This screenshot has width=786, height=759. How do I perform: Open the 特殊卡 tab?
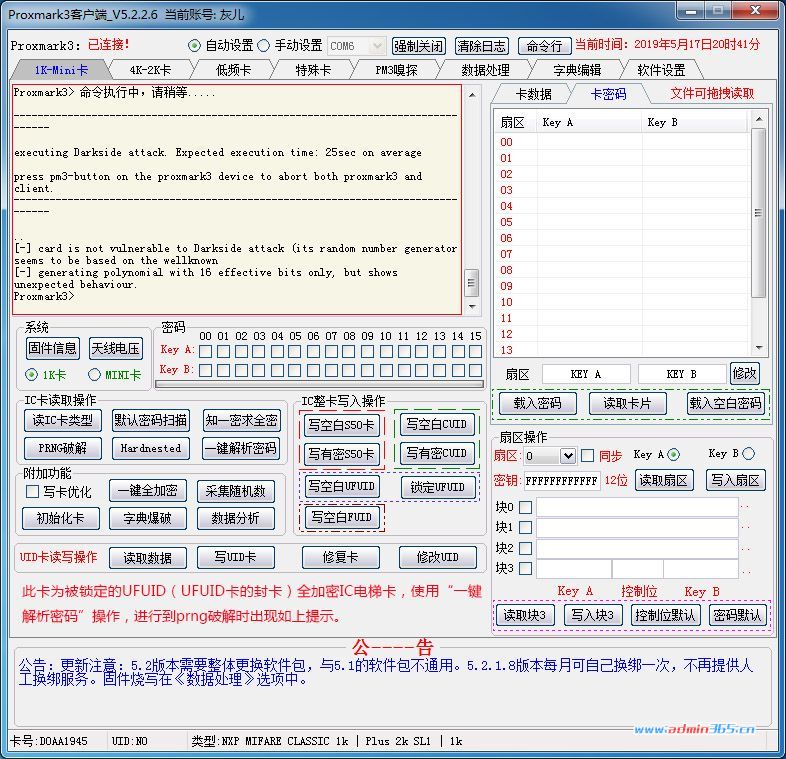313,70
